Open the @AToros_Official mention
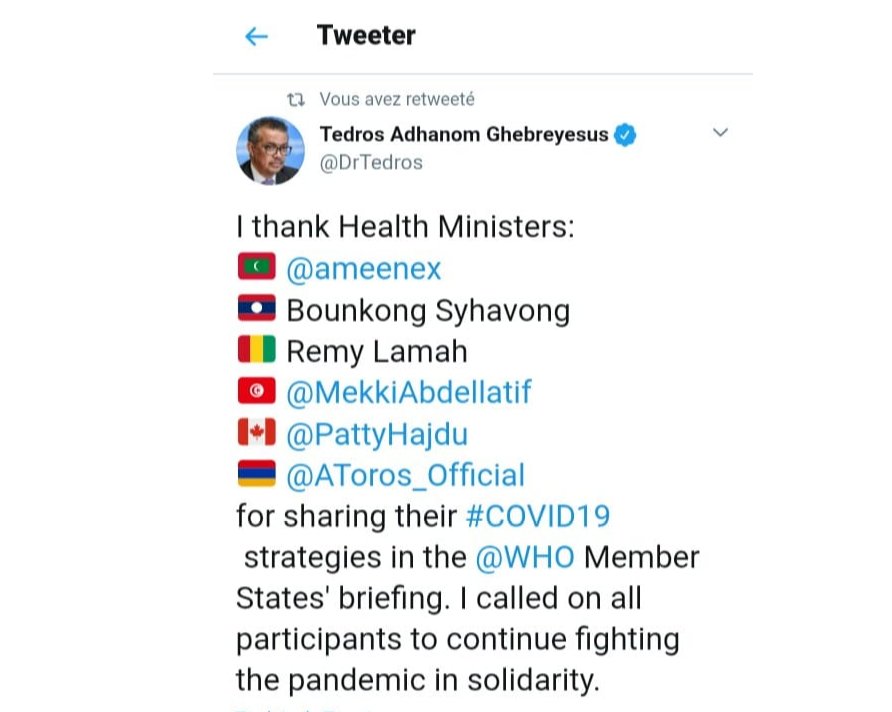892x712 pixels. tap(405, 475)
